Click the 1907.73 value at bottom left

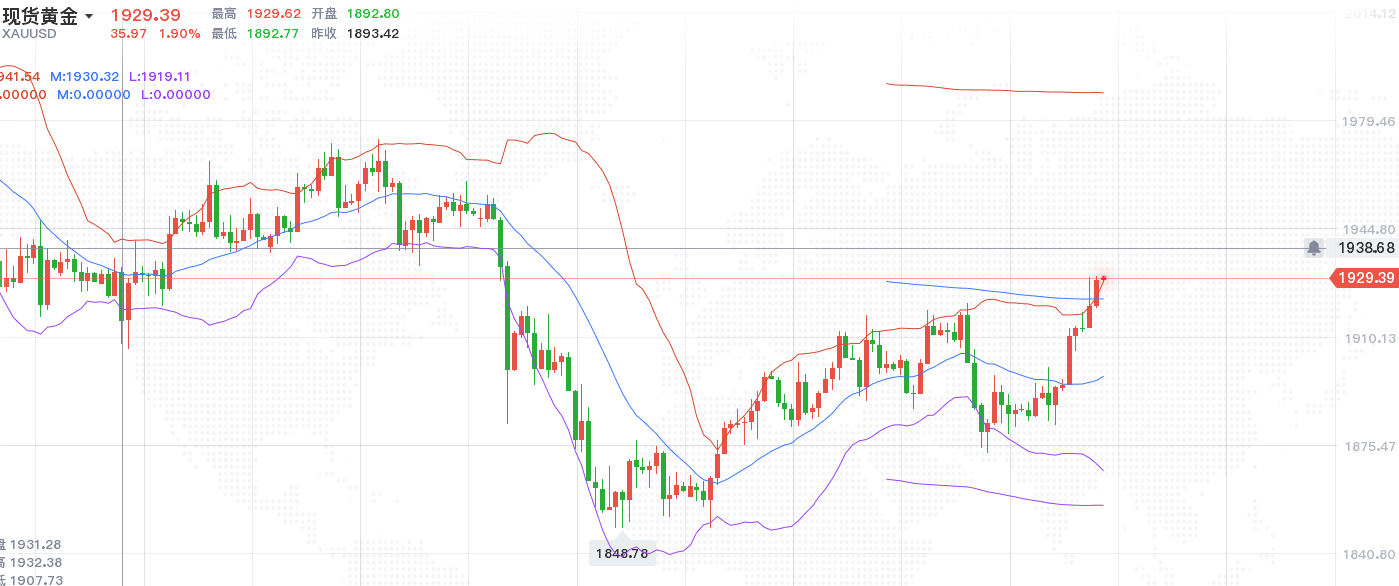36,580
